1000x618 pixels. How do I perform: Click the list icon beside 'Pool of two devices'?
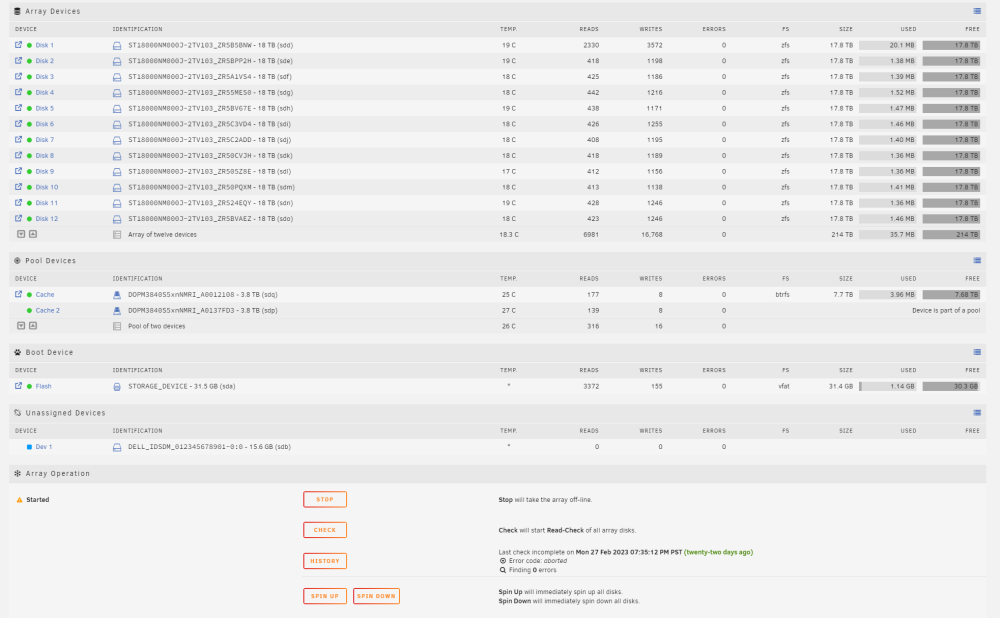click(117, 326)
